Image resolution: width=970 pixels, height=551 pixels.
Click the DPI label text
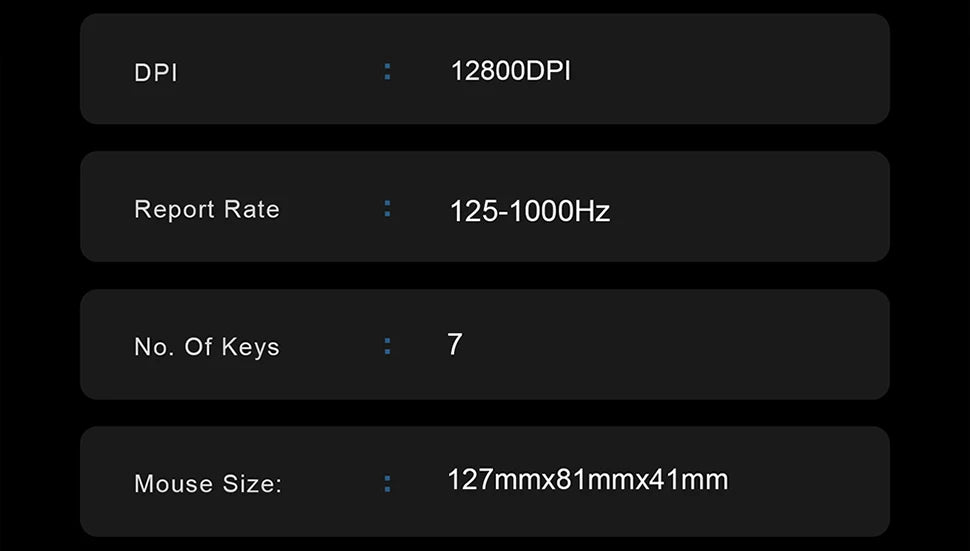(155, 74)
